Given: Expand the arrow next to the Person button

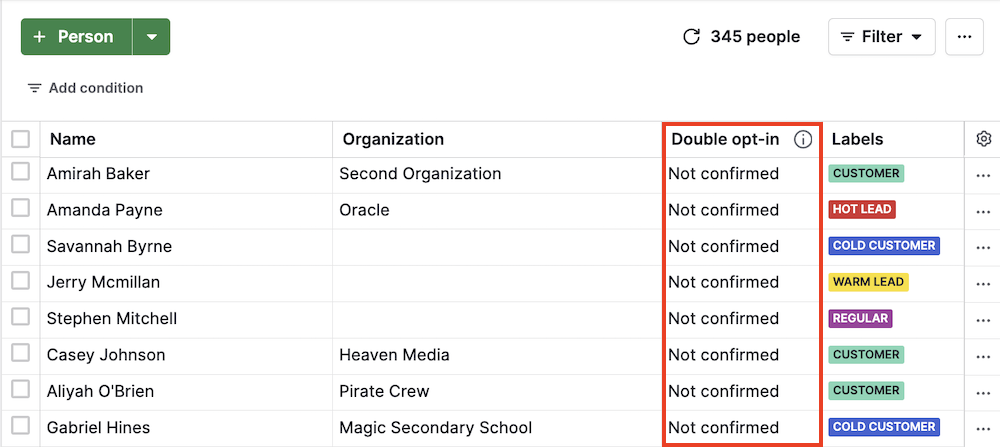Looking at the screenshot, I should 151,37.
